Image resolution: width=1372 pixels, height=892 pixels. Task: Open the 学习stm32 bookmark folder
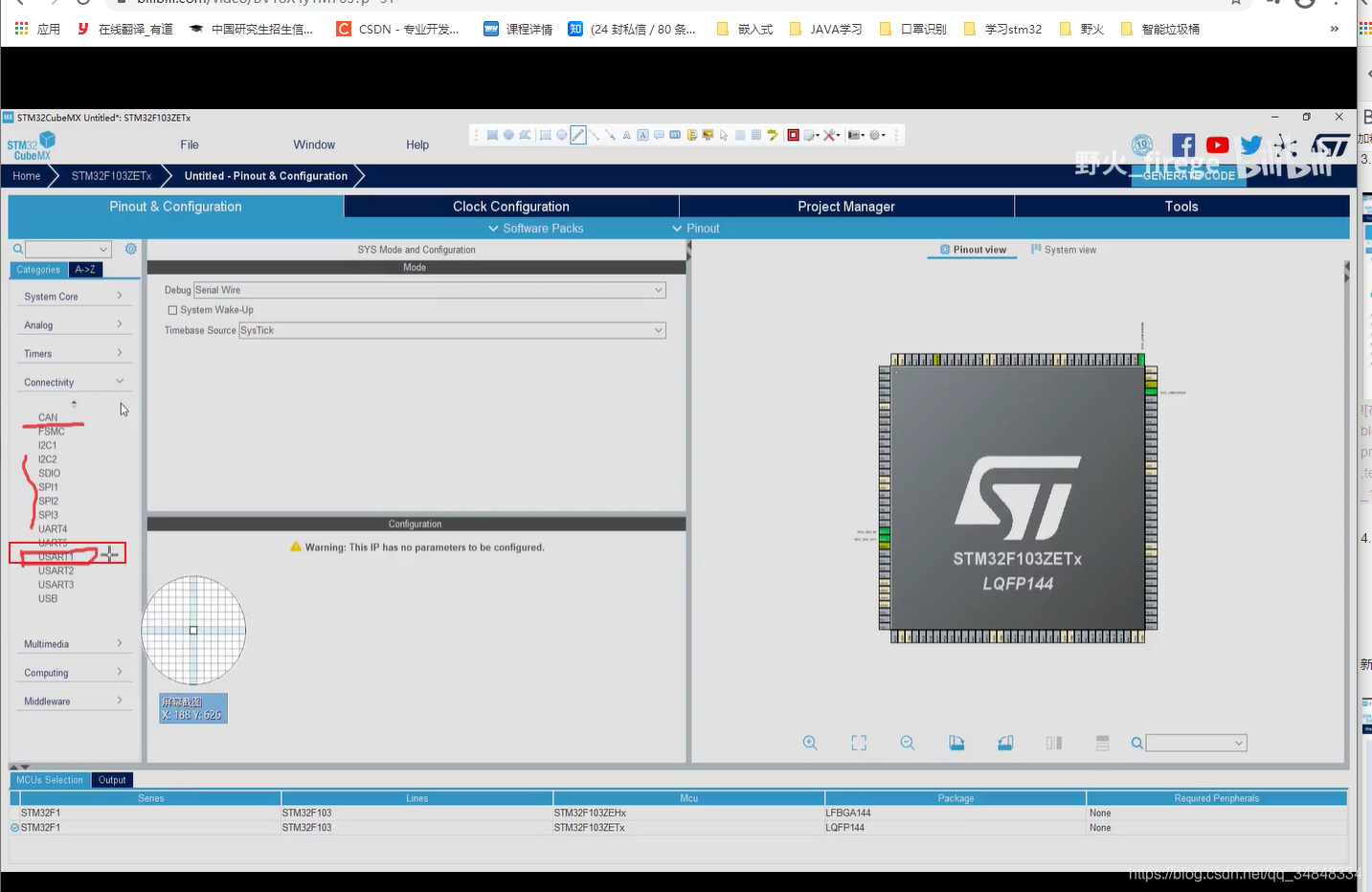[x=1002, y=29]
